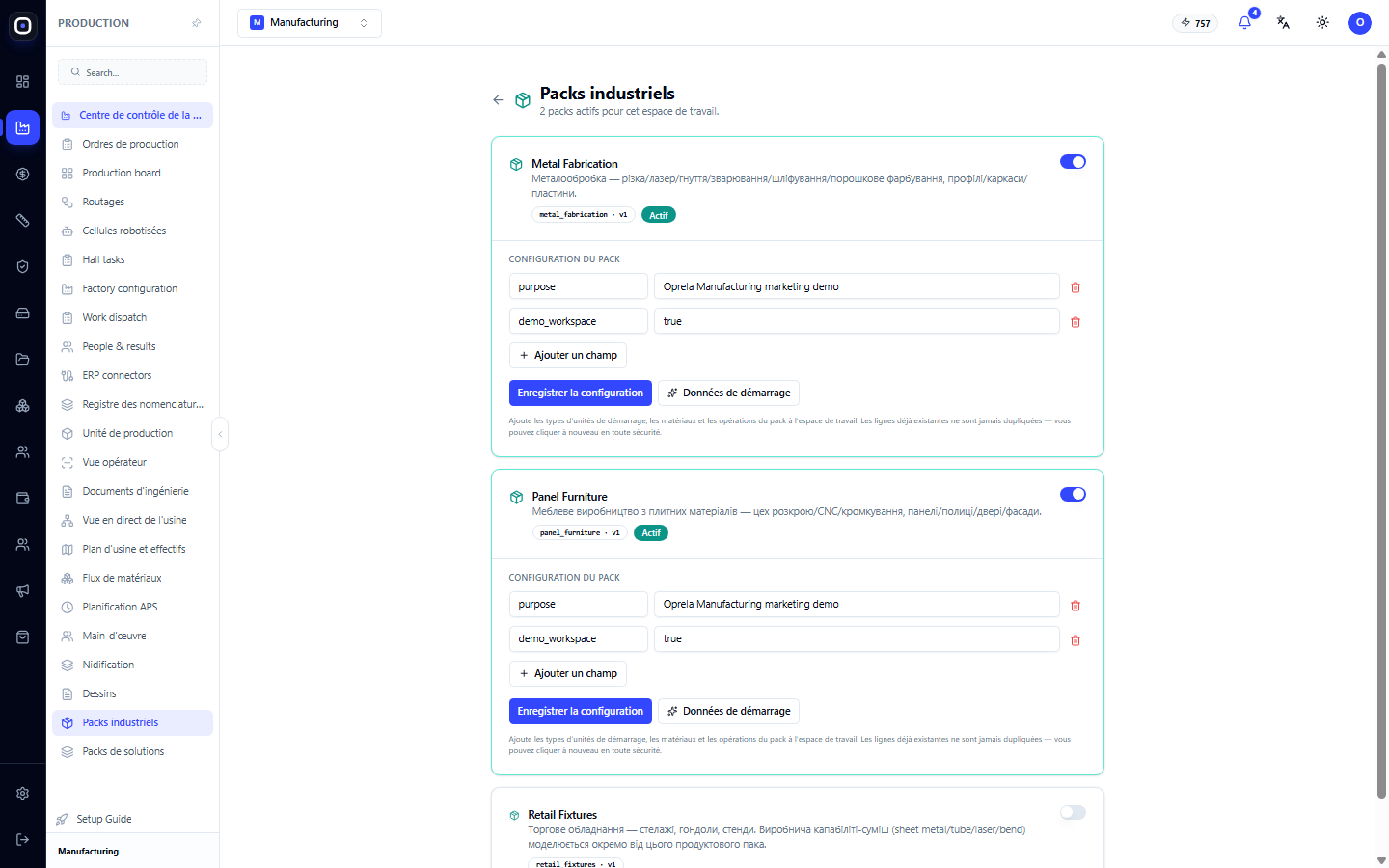This screenshot has width=1389, height=868.
Task: Click the Actif badge on Metal Fabrication
Action: pos(659,215)
